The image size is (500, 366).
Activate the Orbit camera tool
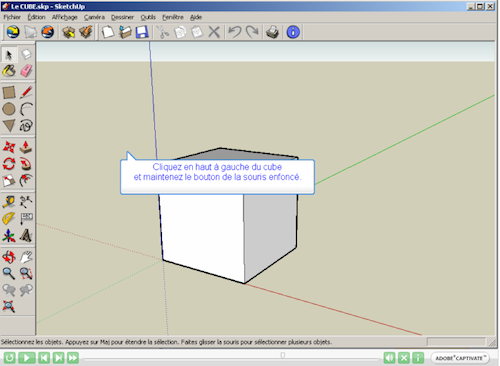(x=9, y=257)
